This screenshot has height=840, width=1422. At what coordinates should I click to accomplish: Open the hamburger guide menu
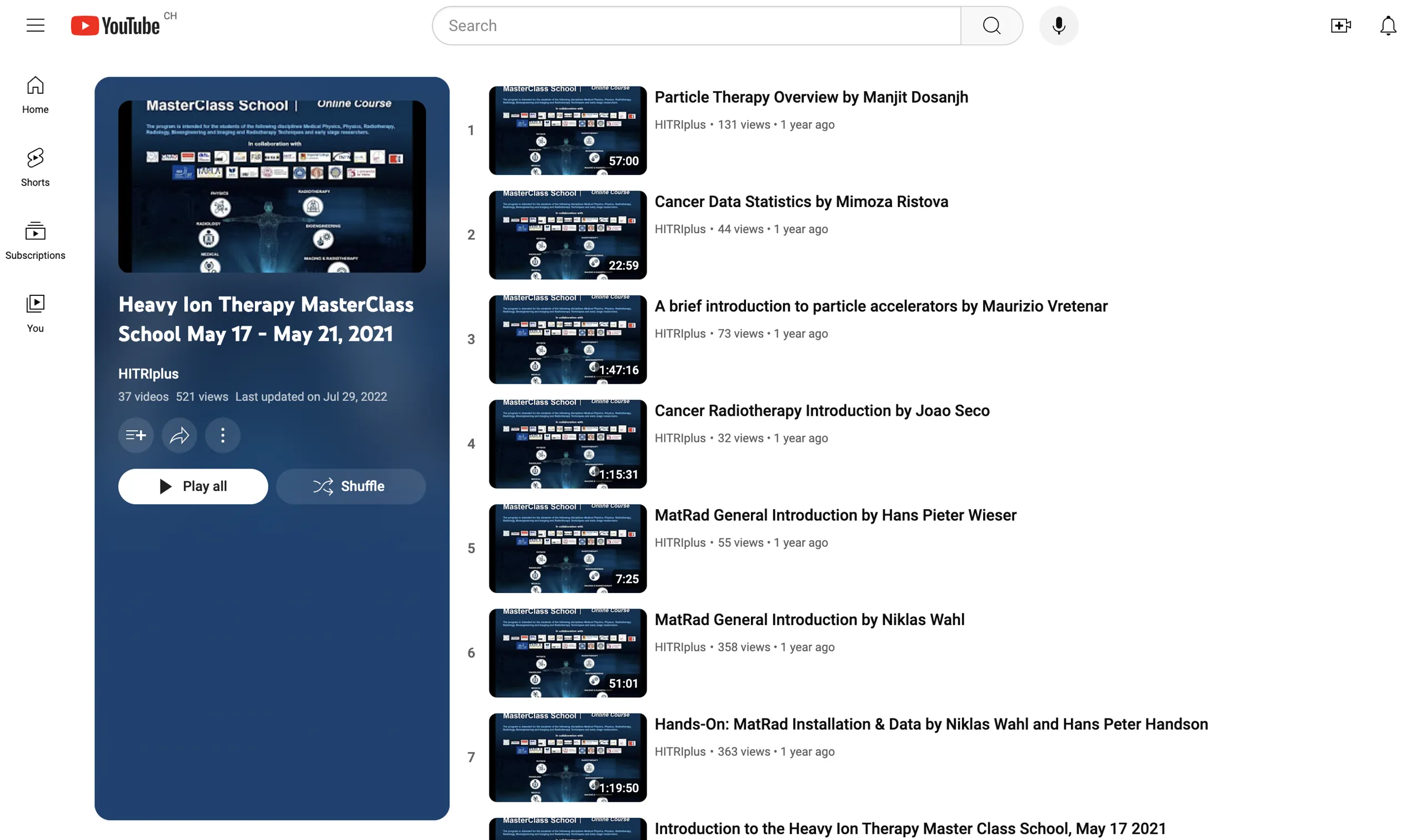[x=35, y=26]
